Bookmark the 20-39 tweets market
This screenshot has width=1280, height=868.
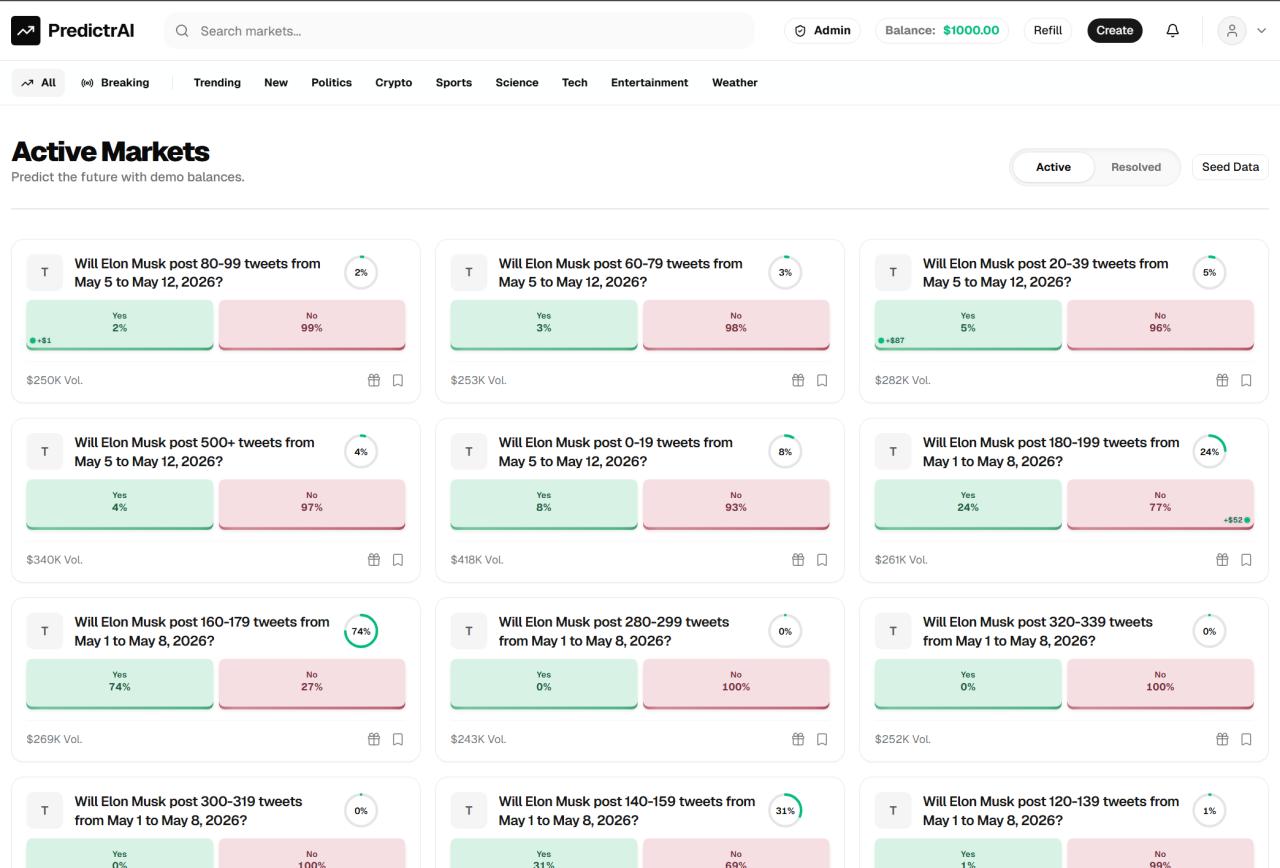pos(1246,380)
